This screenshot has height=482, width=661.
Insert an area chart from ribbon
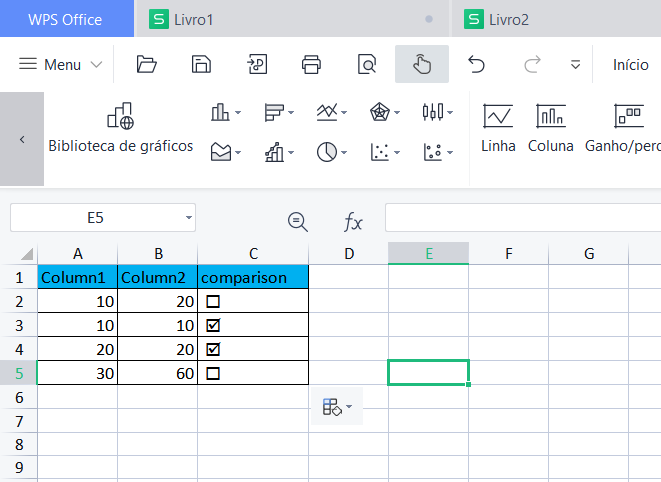(221, 152)
